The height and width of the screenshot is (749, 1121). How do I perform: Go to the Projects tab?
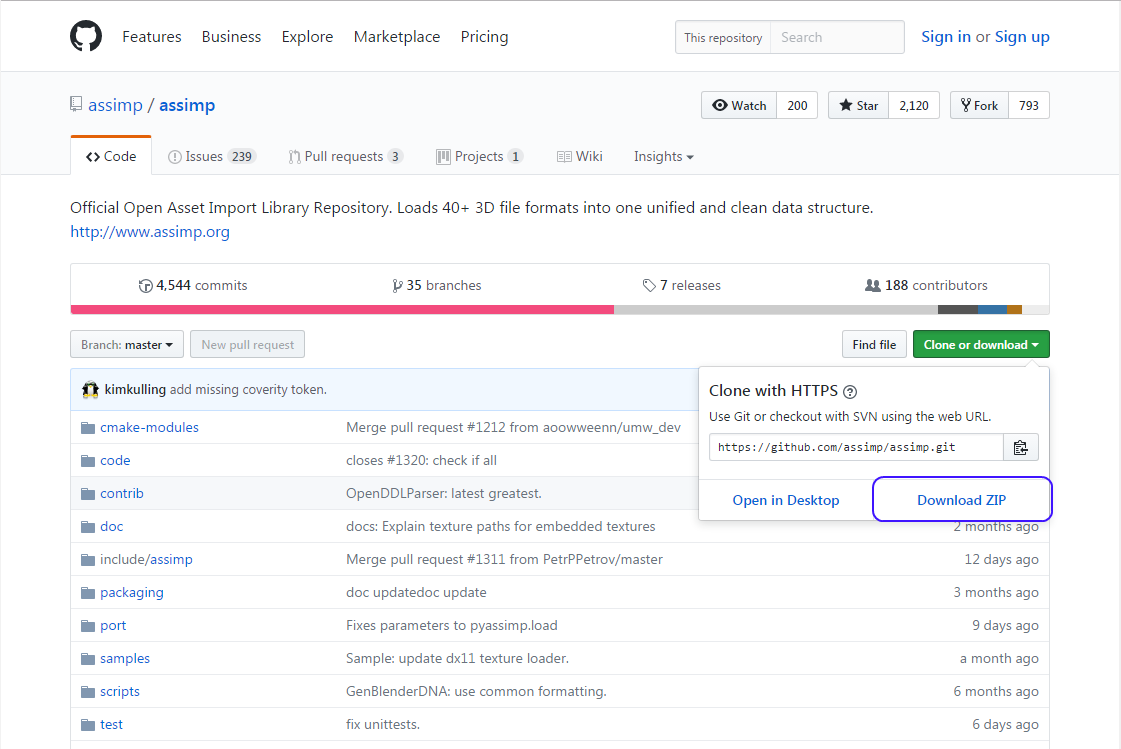[x=480, y=157]
